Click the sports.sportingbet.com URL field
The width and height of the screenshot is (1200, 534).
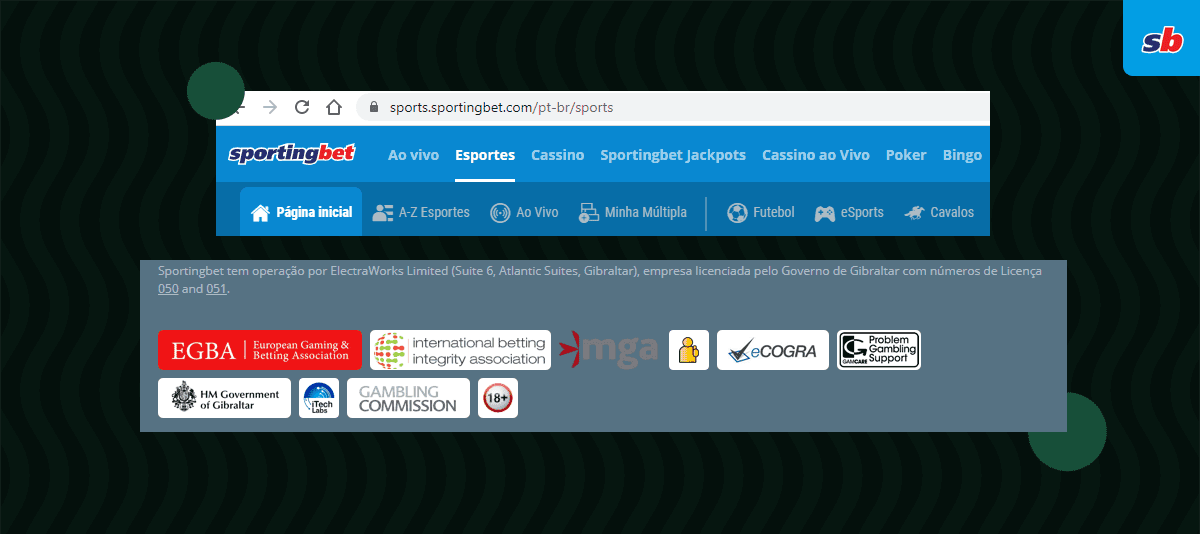[672, 107]
